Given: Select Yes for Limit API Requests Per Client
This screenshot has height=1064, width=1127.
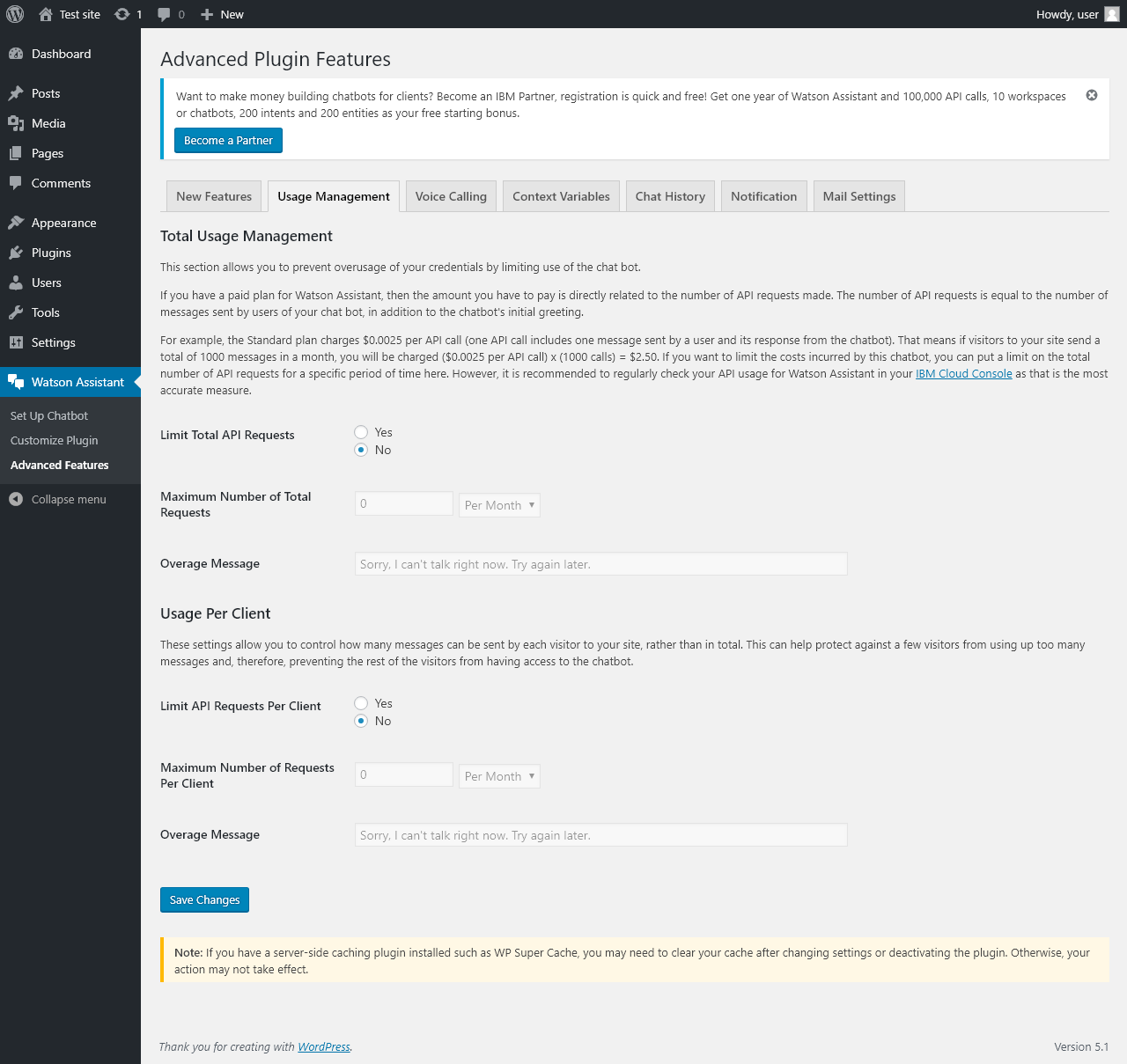Looking at the screenshot, I should [361, 703].
